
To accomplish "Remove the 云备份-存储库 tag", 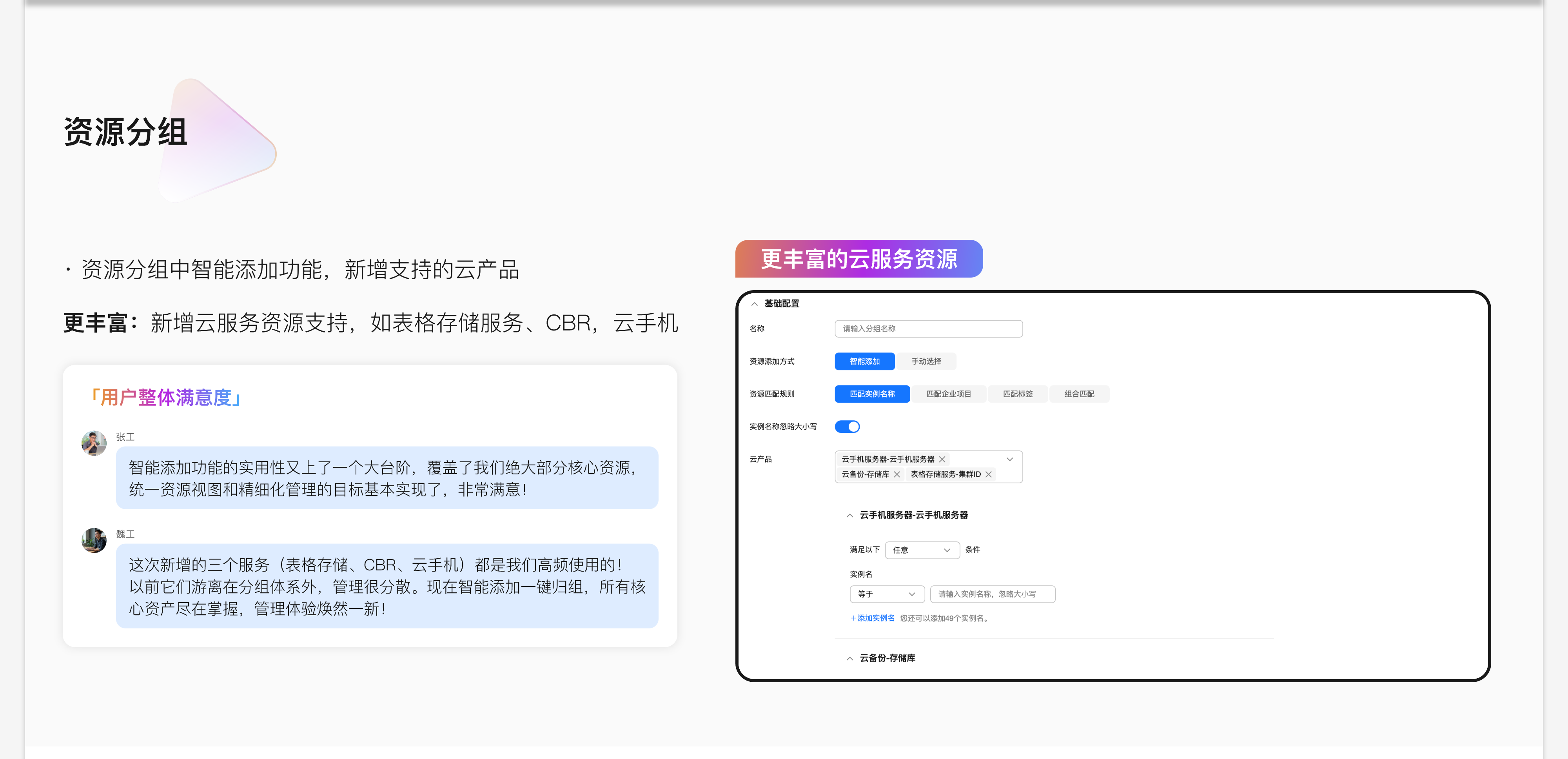I will [897, 475].
